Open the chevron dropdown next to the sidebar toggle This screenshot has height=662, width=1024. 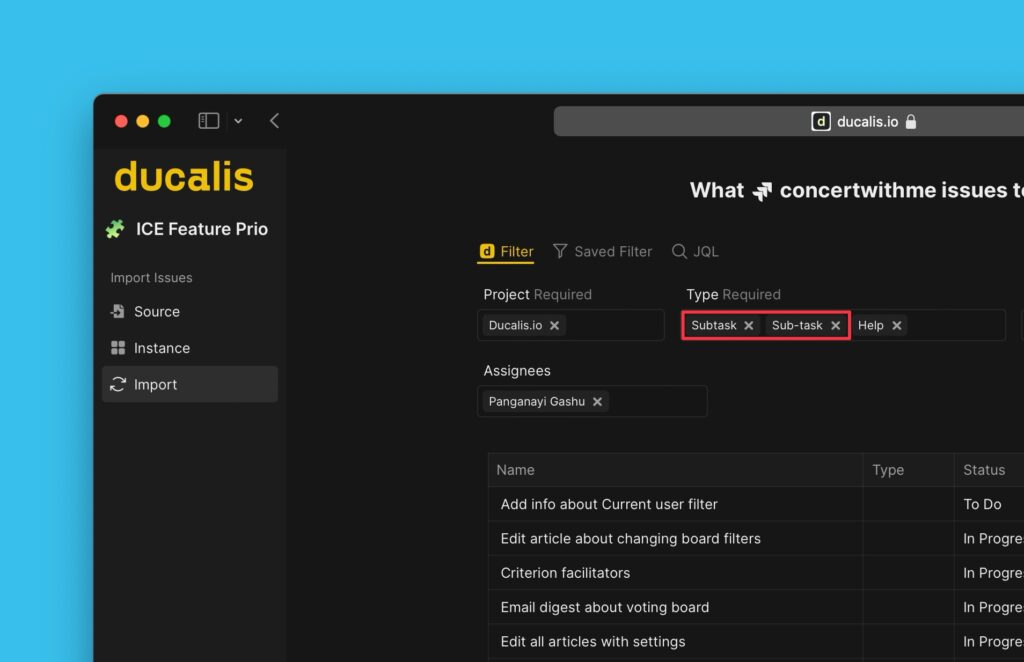click(237, 120)
